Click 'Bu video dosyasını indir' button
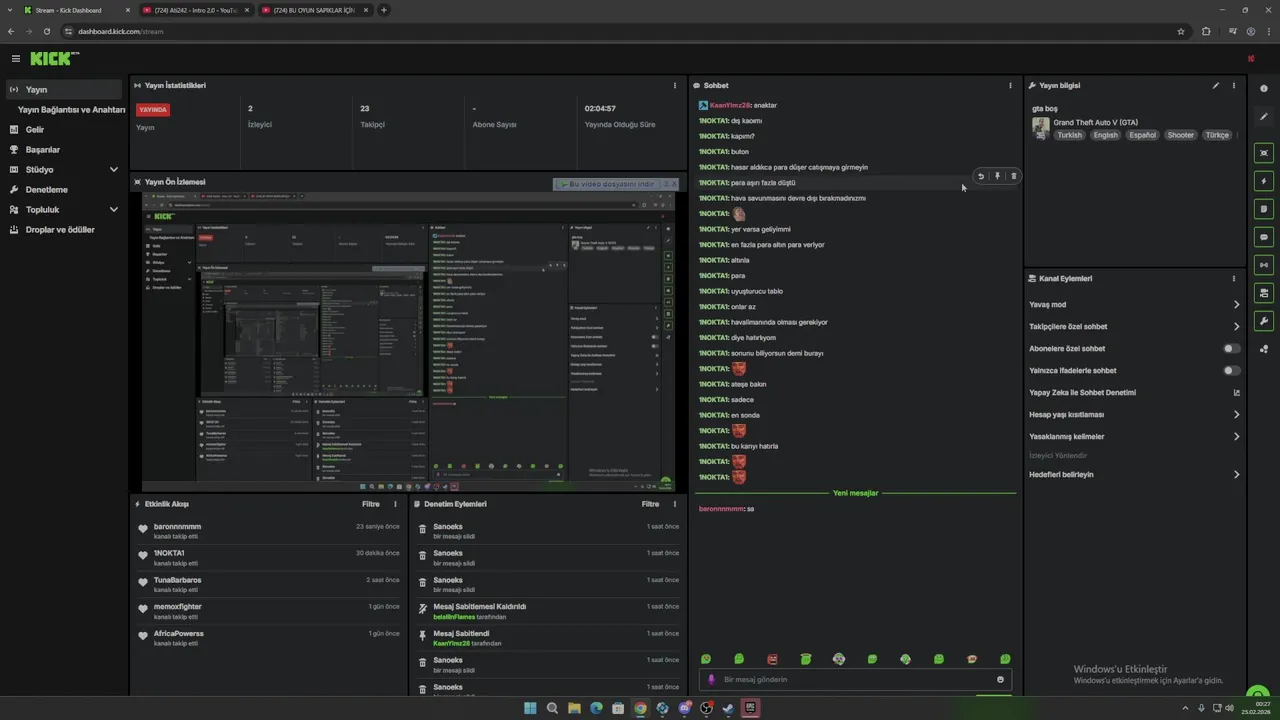The image size is (1280, 720). [x=607, y=184]
